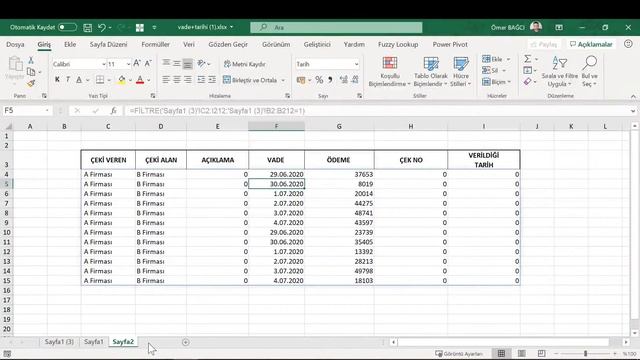Click the fx insert function icon
Image resolution: width=640 pixels, height=360 pixels.
point(113,111)
